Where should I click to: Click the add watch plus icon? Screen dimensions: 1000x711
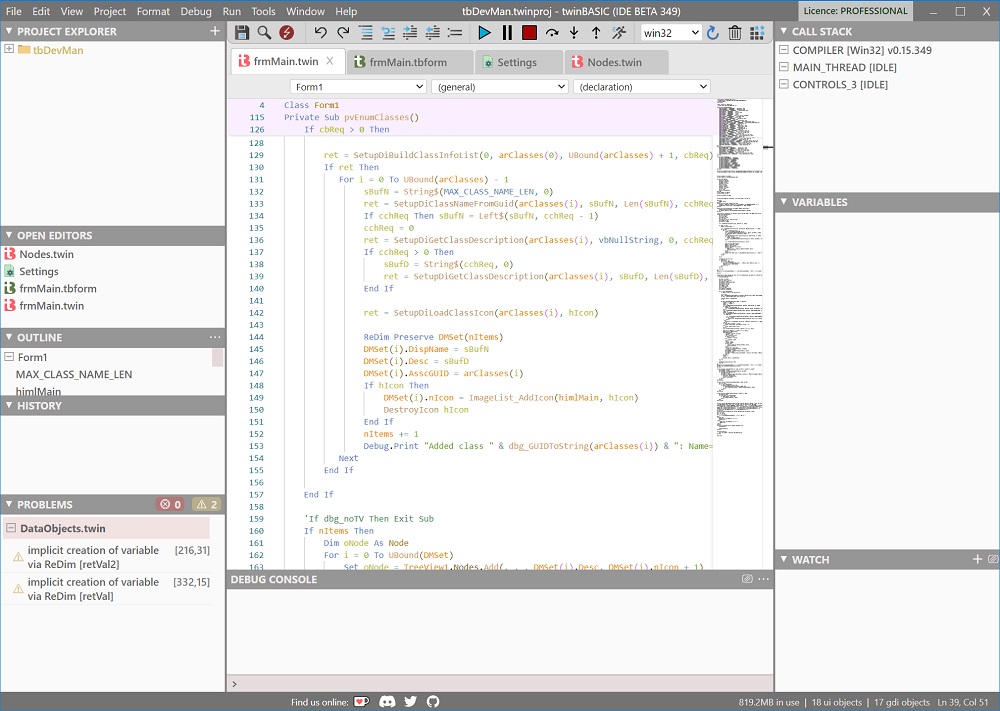pyautogui.click(x=977, y=559)
